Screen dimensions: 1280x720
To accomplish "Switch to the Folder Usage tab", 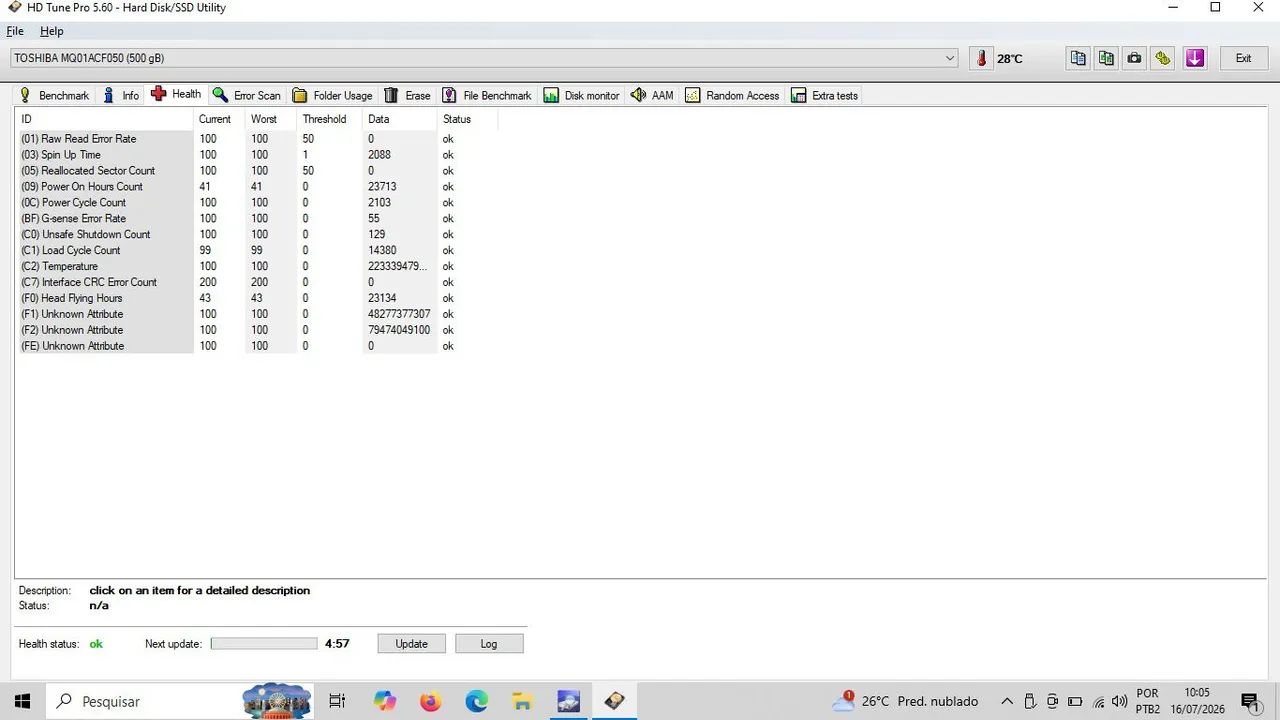I will (332, 96).
